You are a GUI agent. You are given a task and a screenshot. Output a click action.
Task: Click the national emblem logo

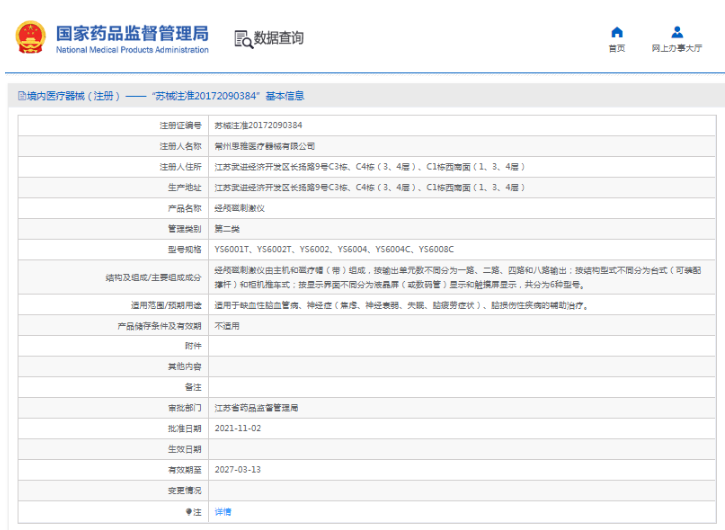coord(31,37)
